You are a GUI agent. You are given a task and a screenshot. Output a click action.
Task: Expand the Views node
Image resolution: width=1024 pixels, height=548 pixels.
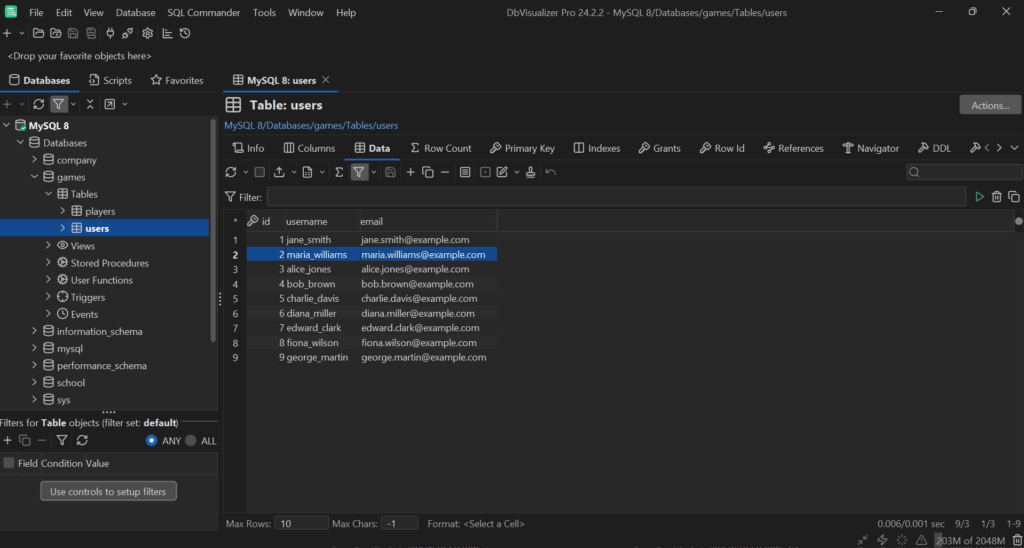tap(49, 246)
